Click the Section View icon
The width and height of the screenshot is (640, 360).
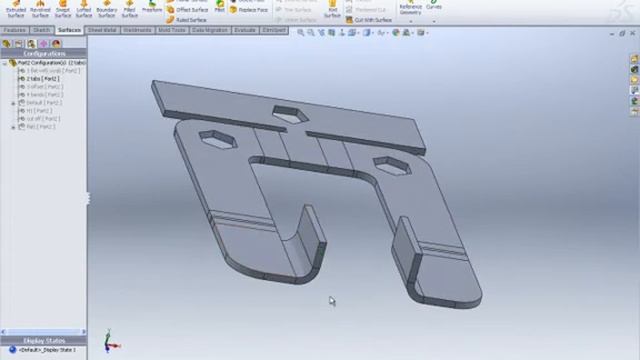(x=332, y=33)
